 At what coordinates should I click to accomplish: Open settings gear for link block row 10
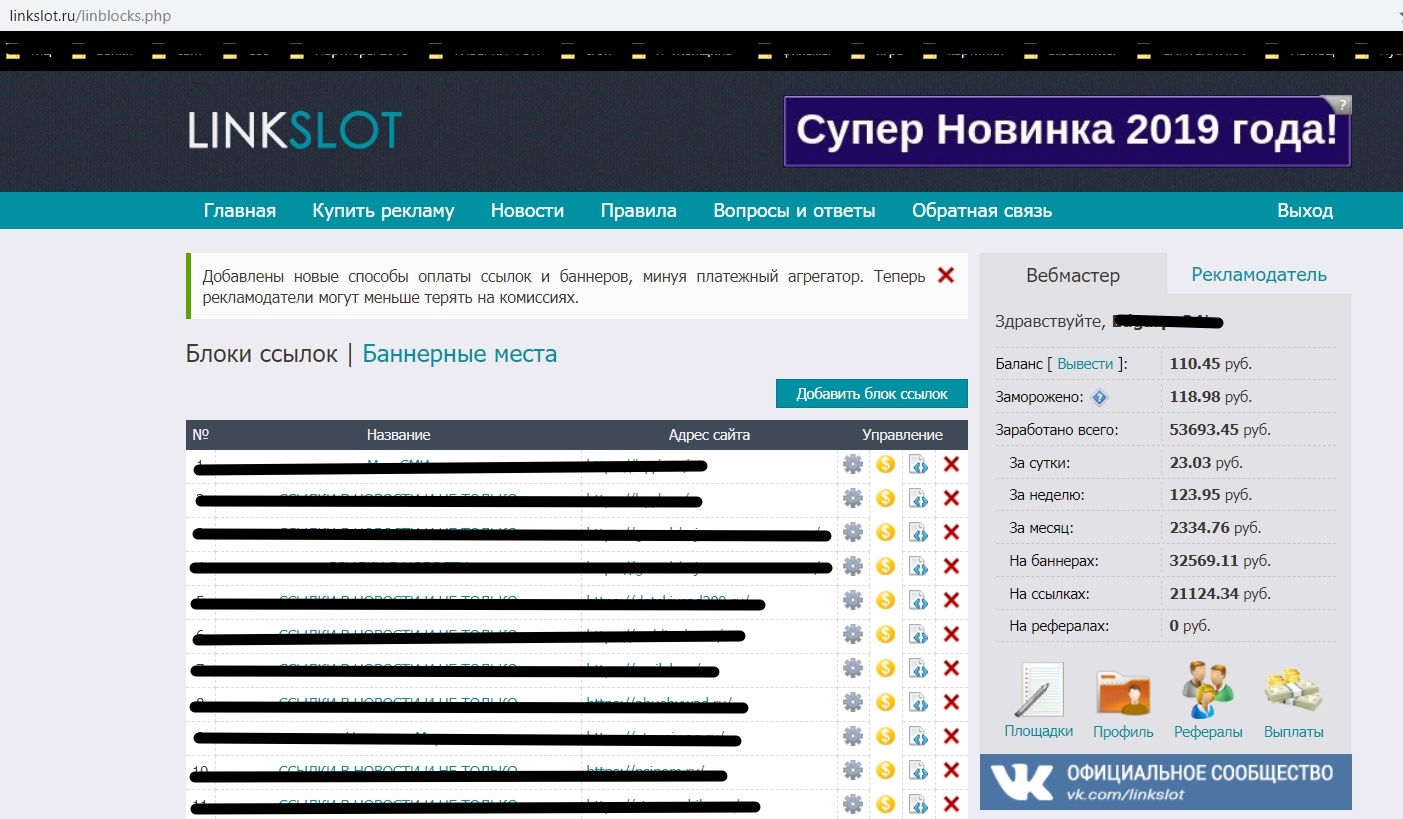(852, 770)
